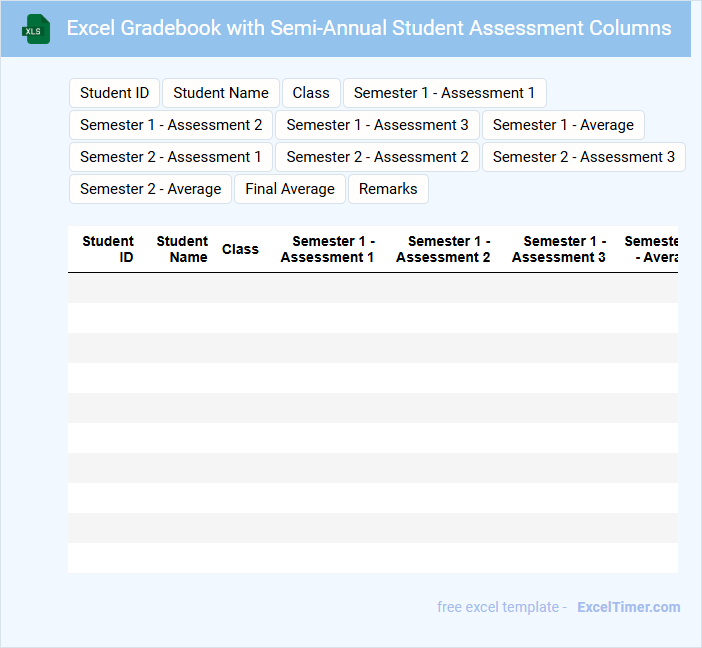Select the Semester 2 - Assessment 3 tag

point(583,157)
